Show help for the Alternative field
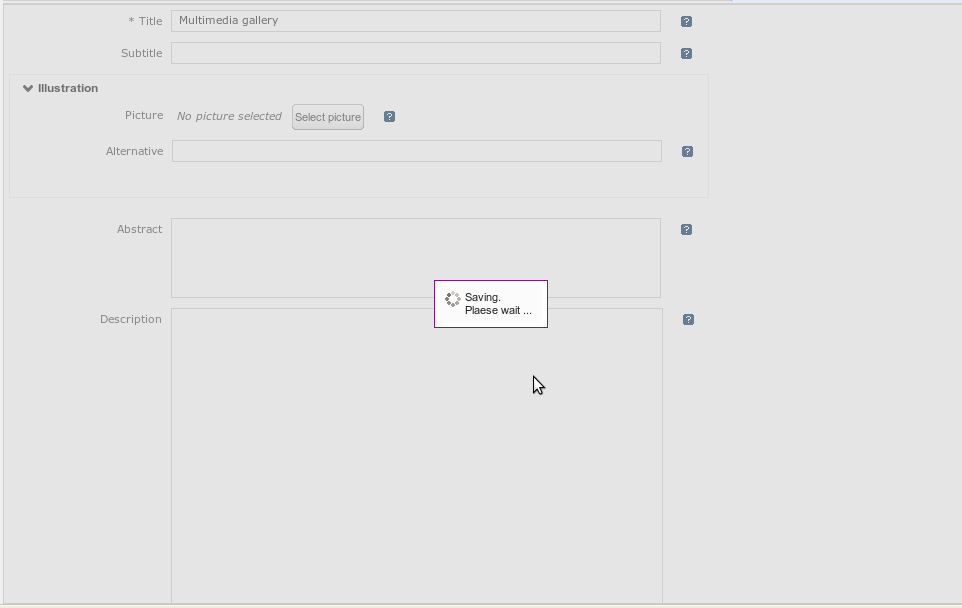The image size is (962, 608). 687,151
